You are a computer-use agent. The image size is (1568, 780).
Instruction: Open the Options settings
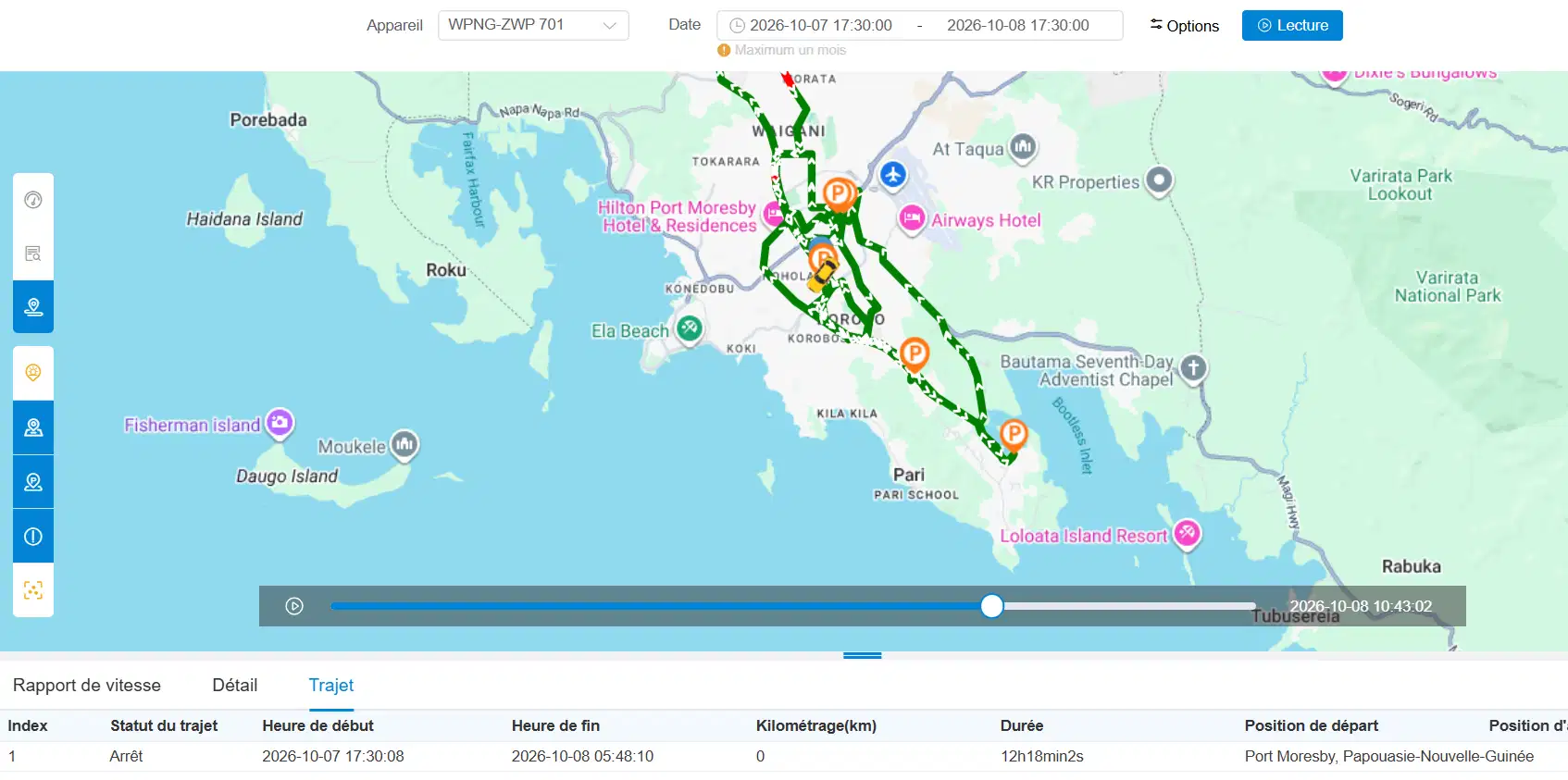click(x=1184, y=26)
